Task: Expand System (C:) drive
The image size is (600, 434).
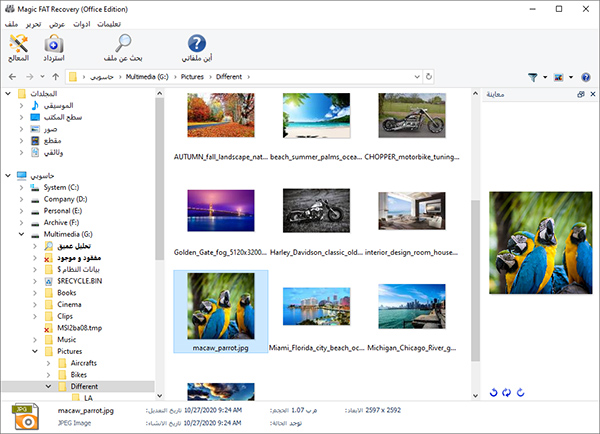Action: click(21, 188)
